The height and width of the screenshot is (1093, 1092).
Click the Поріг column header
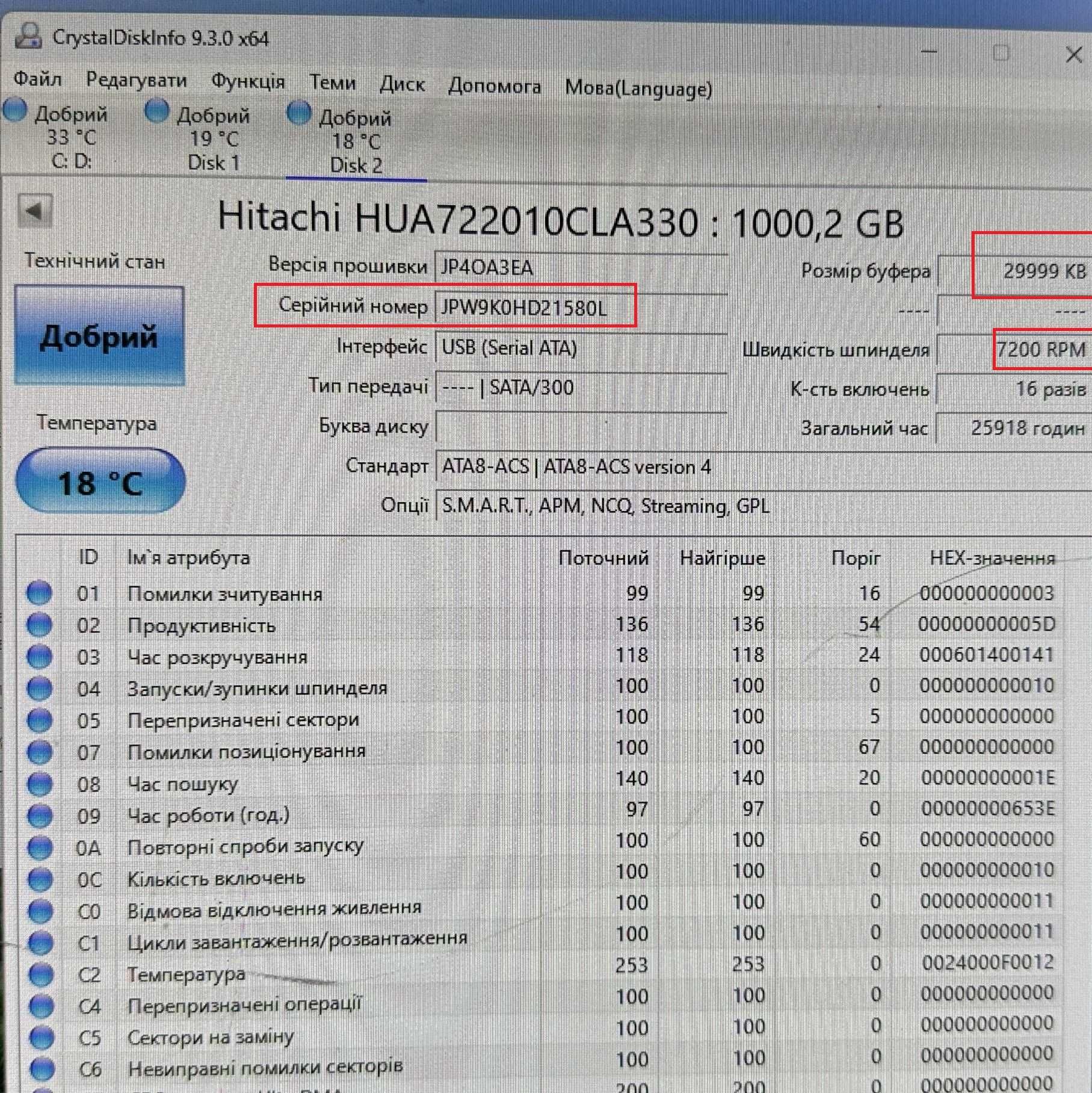pos(856,559)
